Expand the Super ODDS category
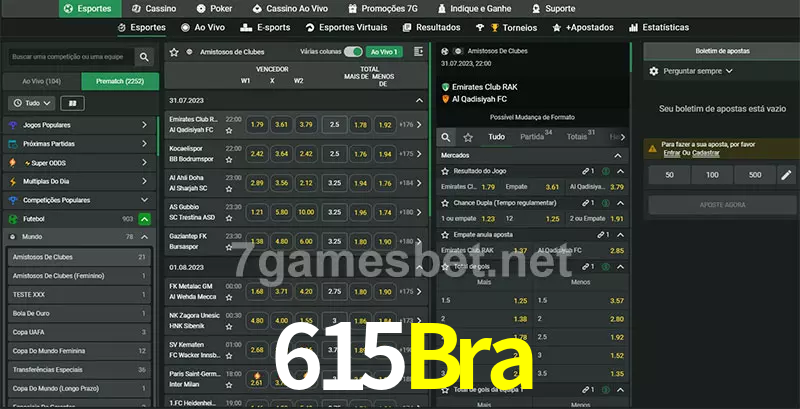The width and height of the screenshot is (800, 409). pos(80,163)
